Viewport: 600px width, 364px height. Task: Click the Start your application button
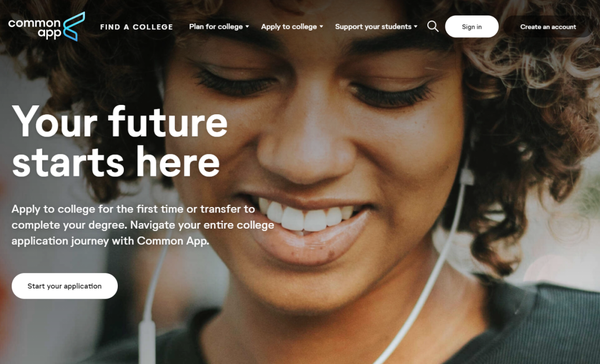tap(65, 286)
